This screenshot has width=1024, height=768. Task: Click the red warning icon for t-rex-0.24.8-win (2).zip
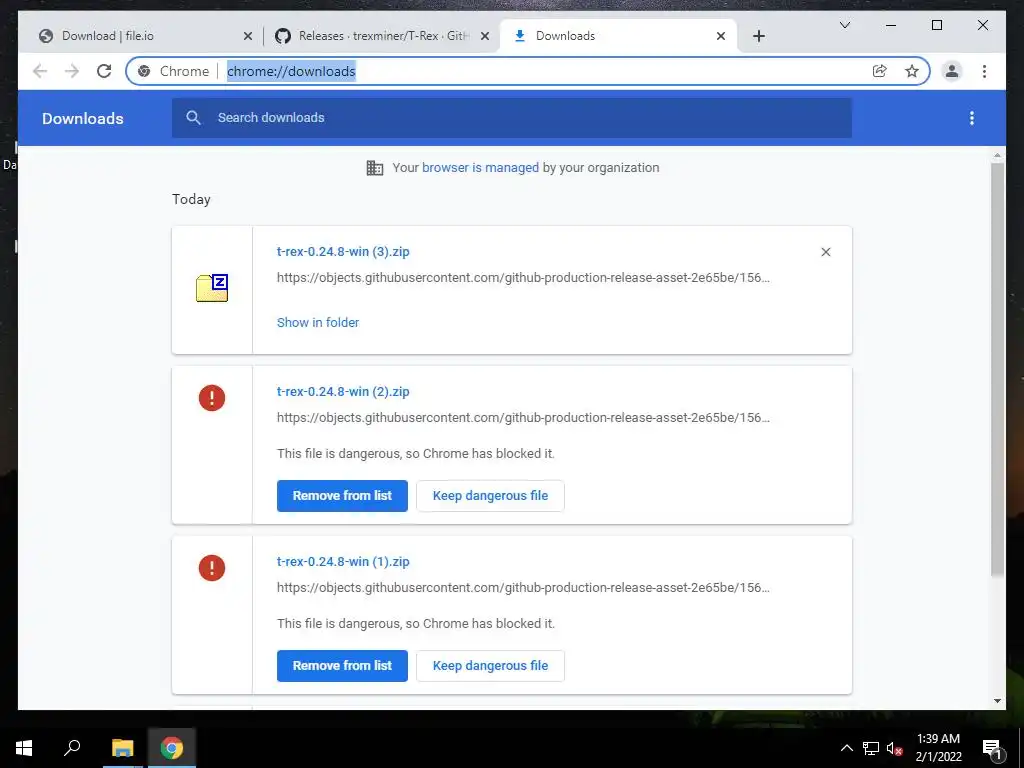click(x=212, y=398)
